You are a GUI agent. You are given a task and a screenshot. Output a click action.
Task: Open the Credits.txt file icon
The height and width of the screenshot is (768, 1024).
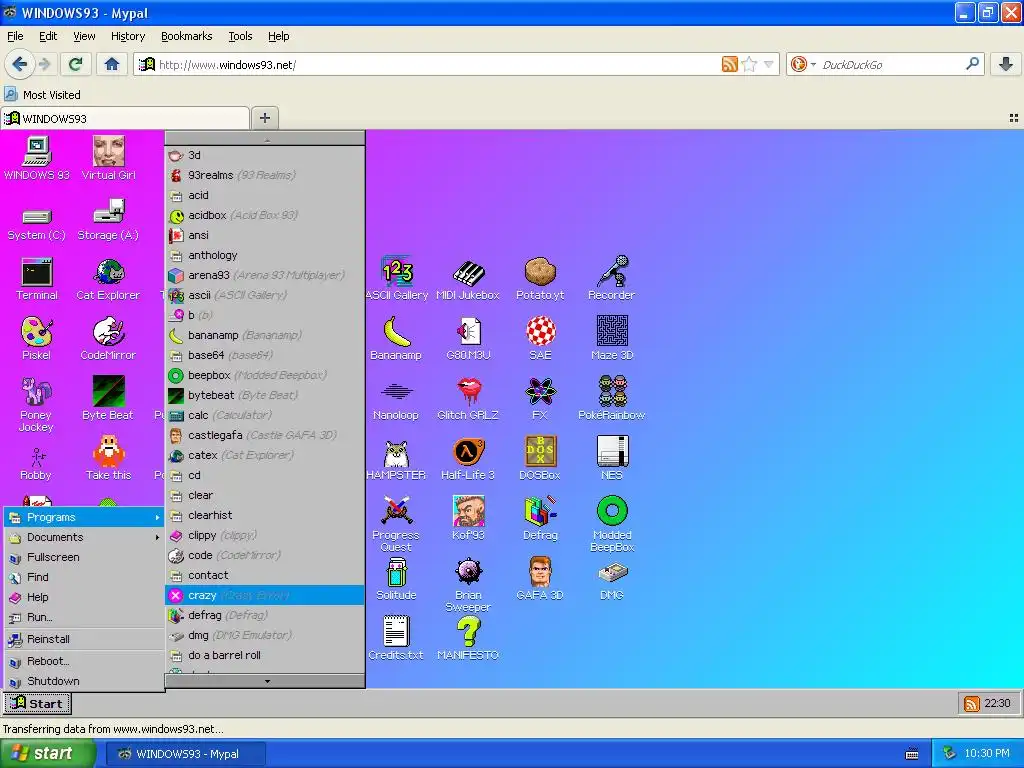pyautogui.click(x=396, y=638)
